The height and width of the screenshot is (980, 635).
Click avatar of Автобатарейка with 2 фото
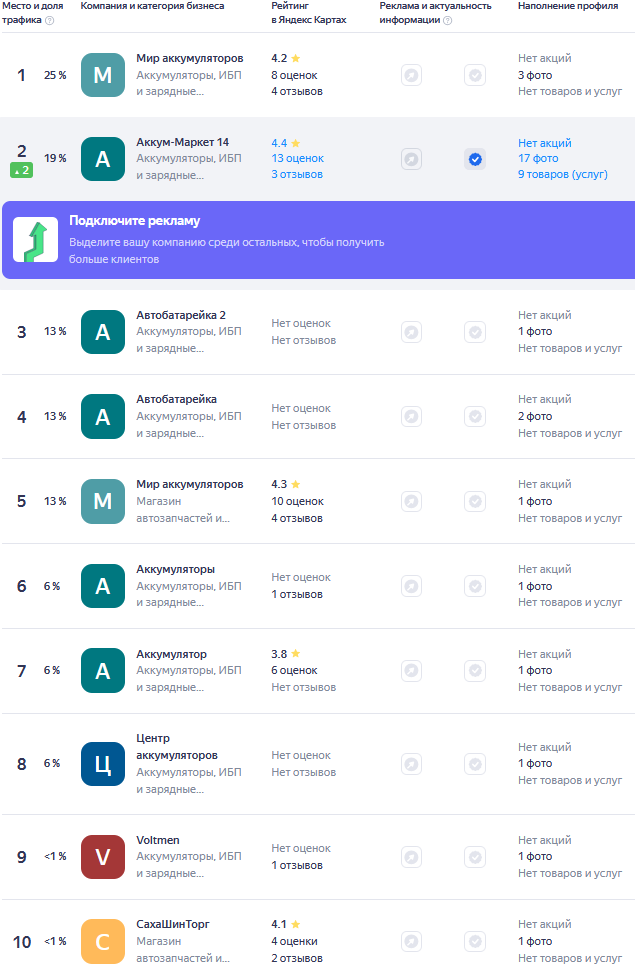pos(102,416)
